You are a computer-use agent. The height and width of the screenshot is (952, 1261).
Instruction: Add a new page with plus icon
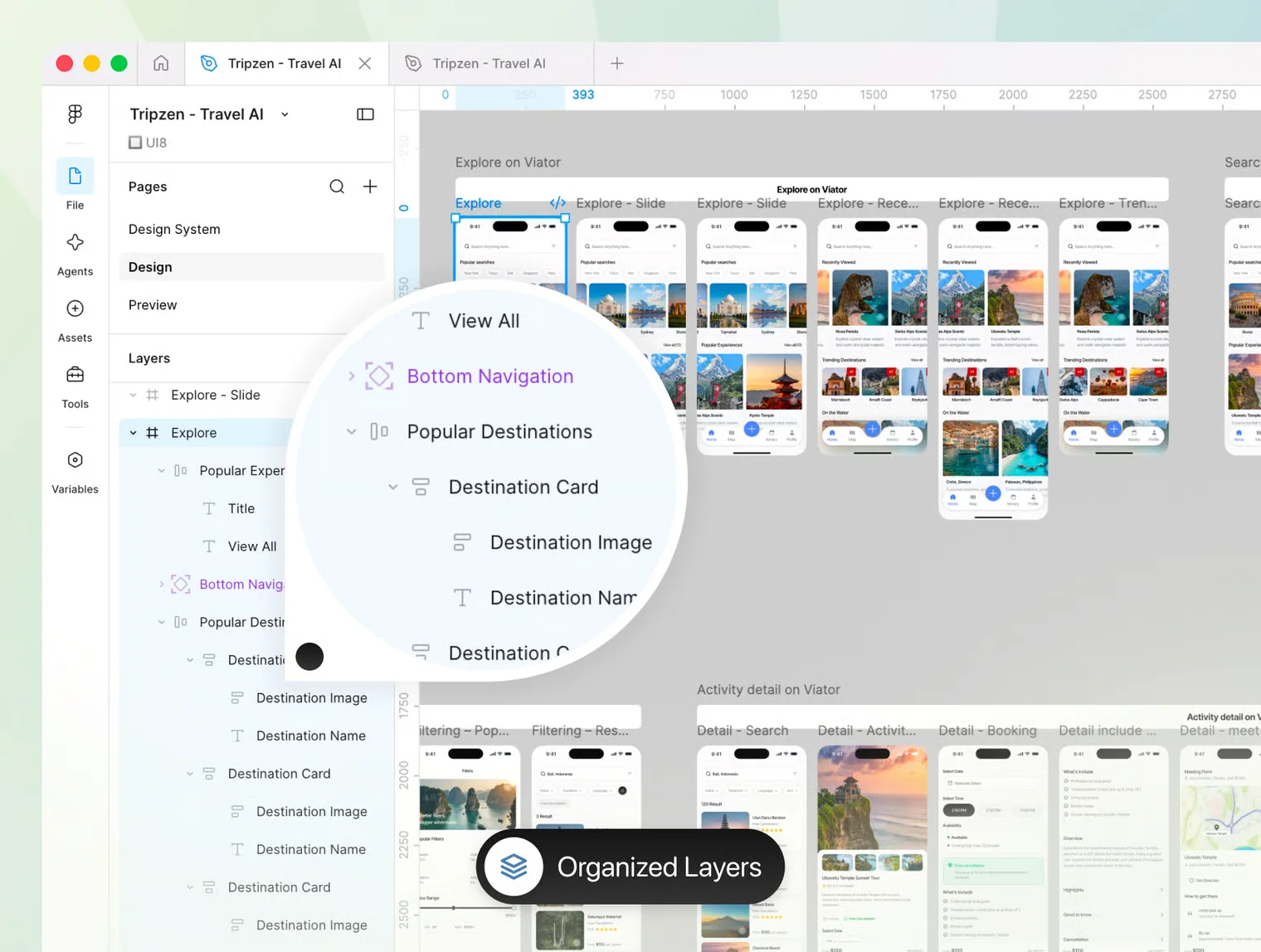(x=370, y=187)
